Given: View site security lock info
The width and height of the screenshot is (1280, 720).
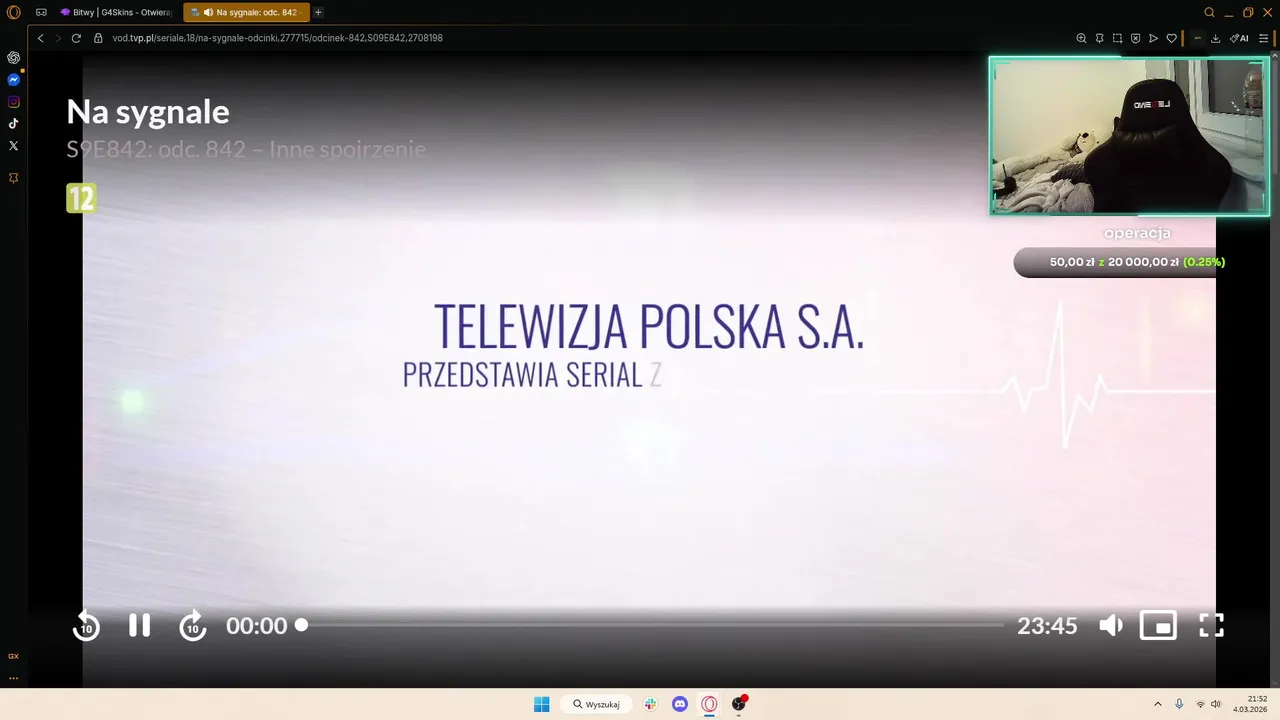Looking at the screenshot, I should pos(98,38).
